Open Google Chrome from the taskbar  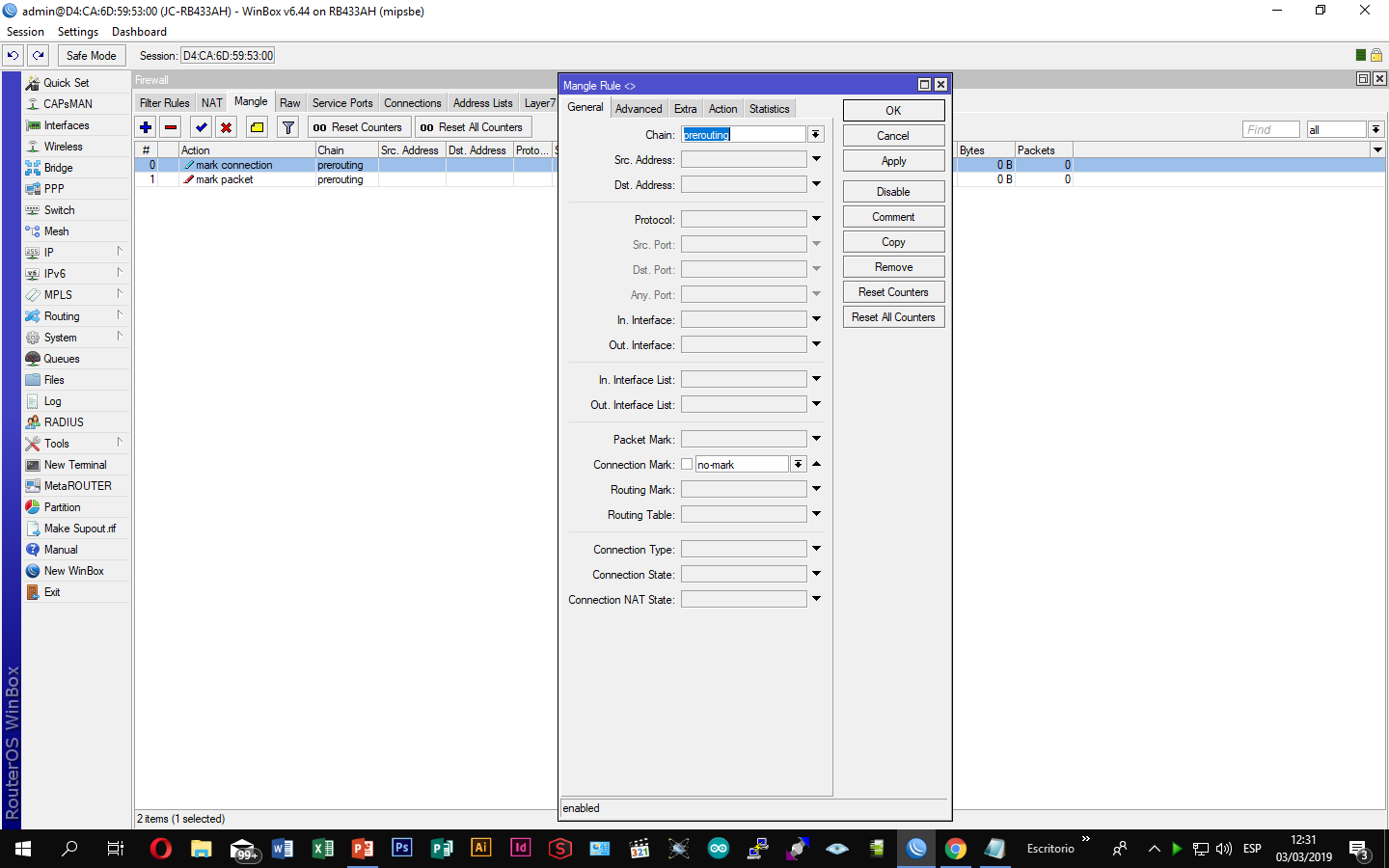coord(956,849)
